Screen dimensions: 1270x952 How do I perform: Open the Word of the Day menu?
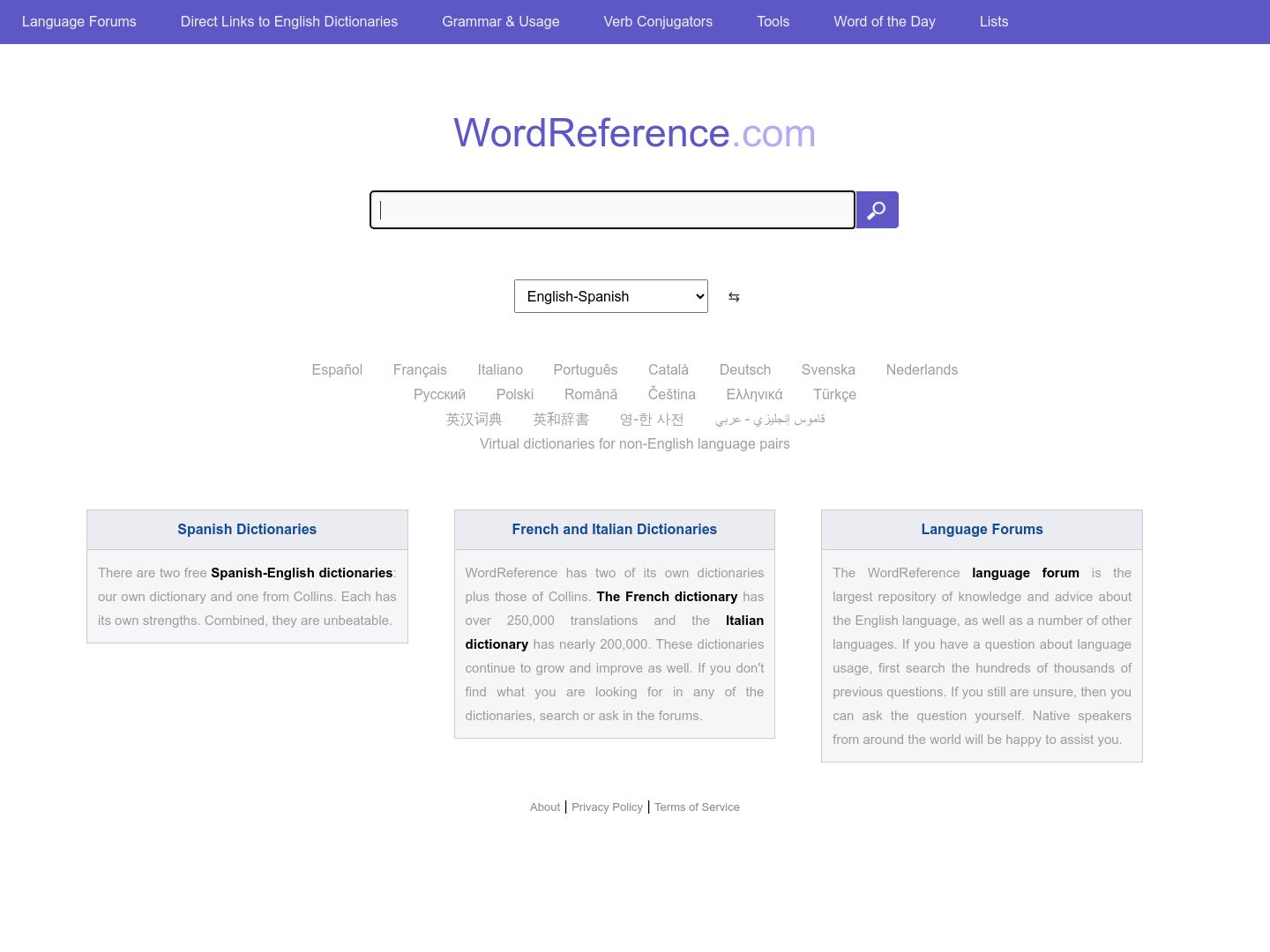[885, 21]
